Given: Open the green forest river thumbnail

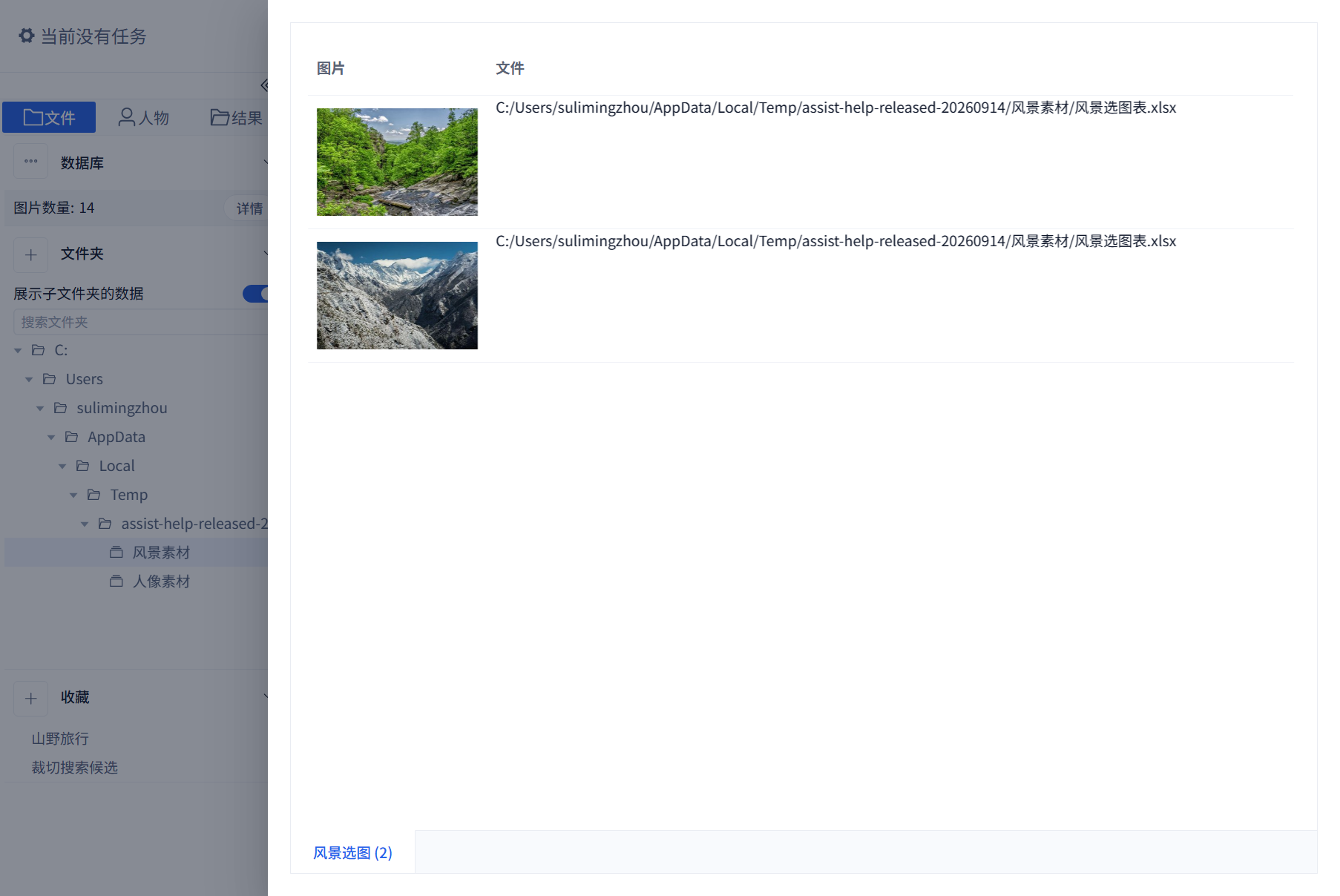Looking at the screenshot, I should click(x=397, y=162).
